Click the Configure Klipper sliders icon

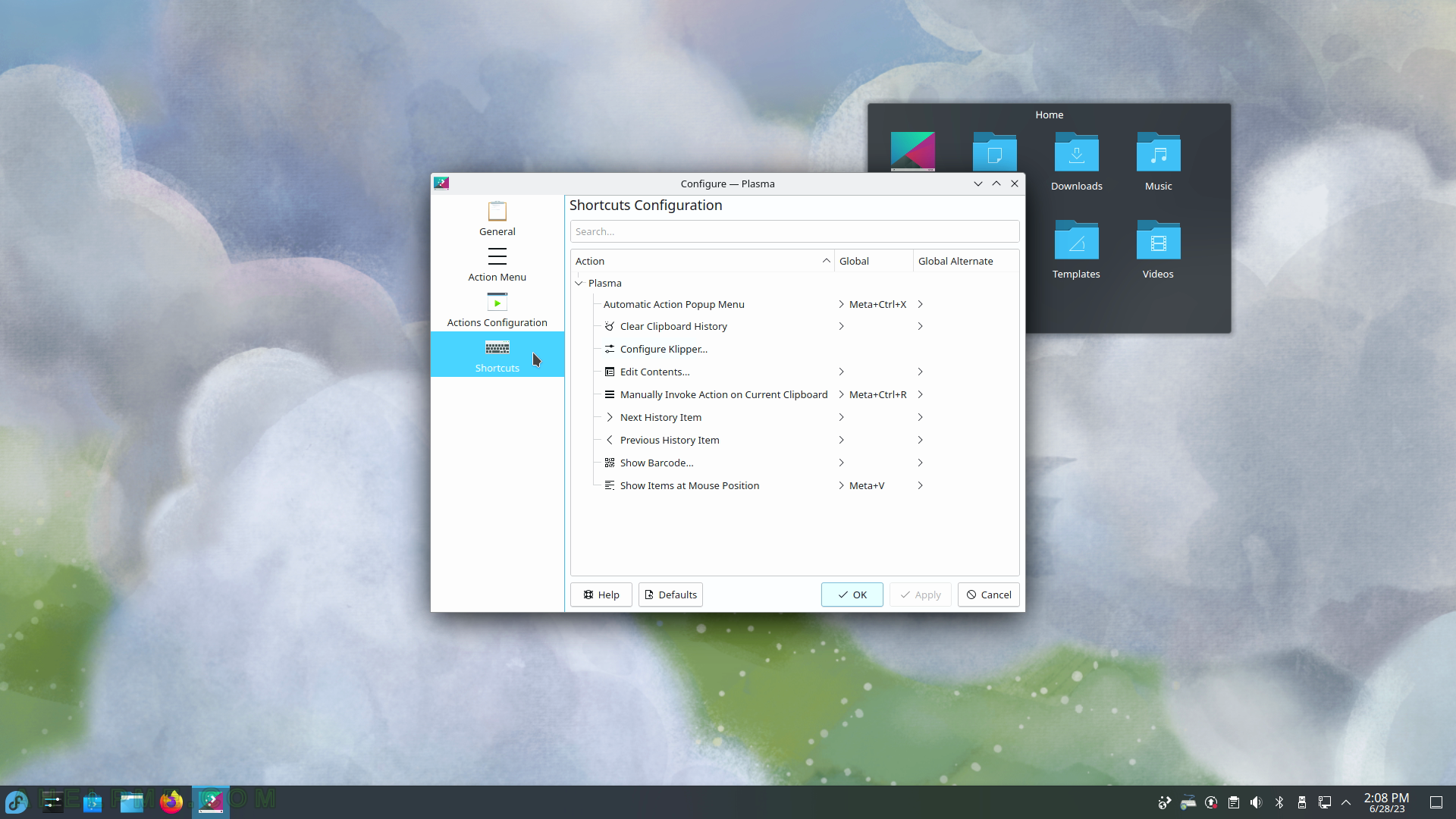tap(610, 349)
